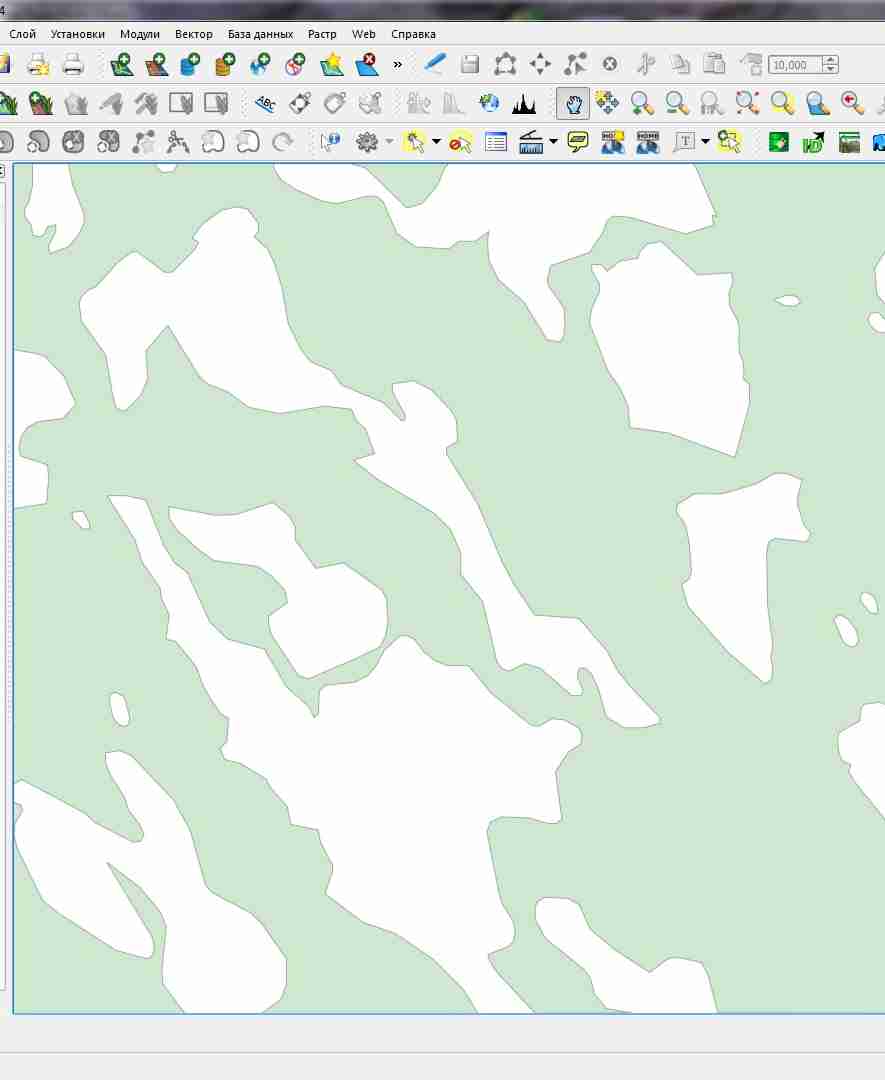Viewport: 885px width, 1080px height.
Task: Click Deselect Features from All Layers icon
Action: pos(460,143)
